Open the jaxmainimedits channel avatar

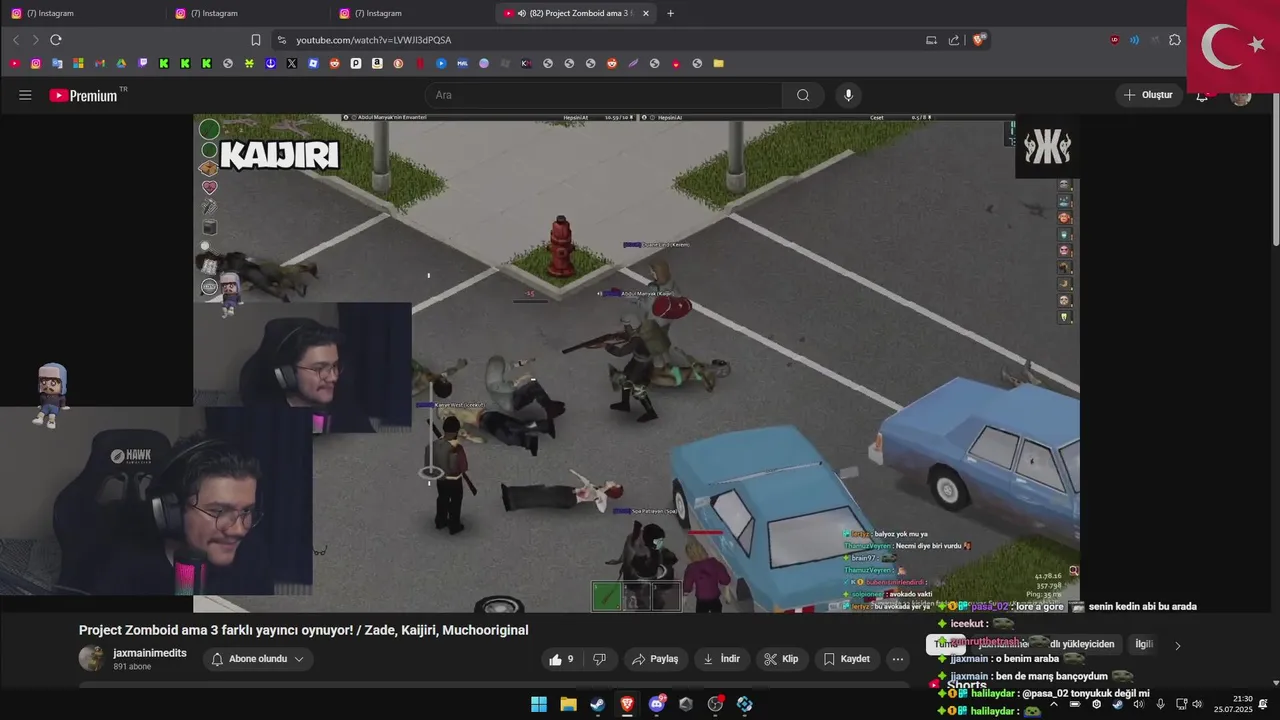pos(92,658)
